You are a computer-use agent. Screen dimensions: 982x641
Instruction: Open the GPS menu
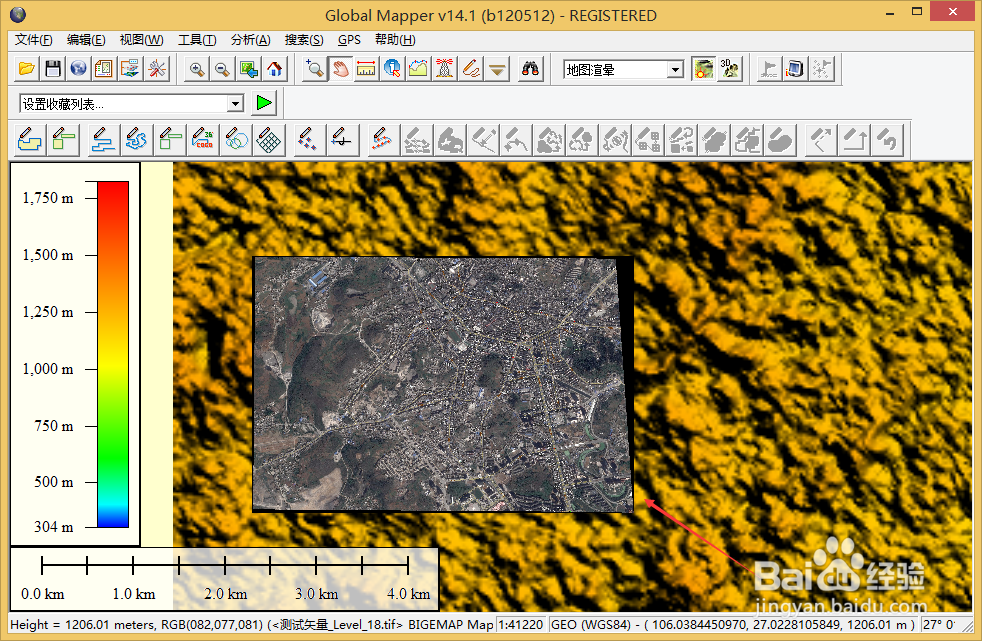349,40
